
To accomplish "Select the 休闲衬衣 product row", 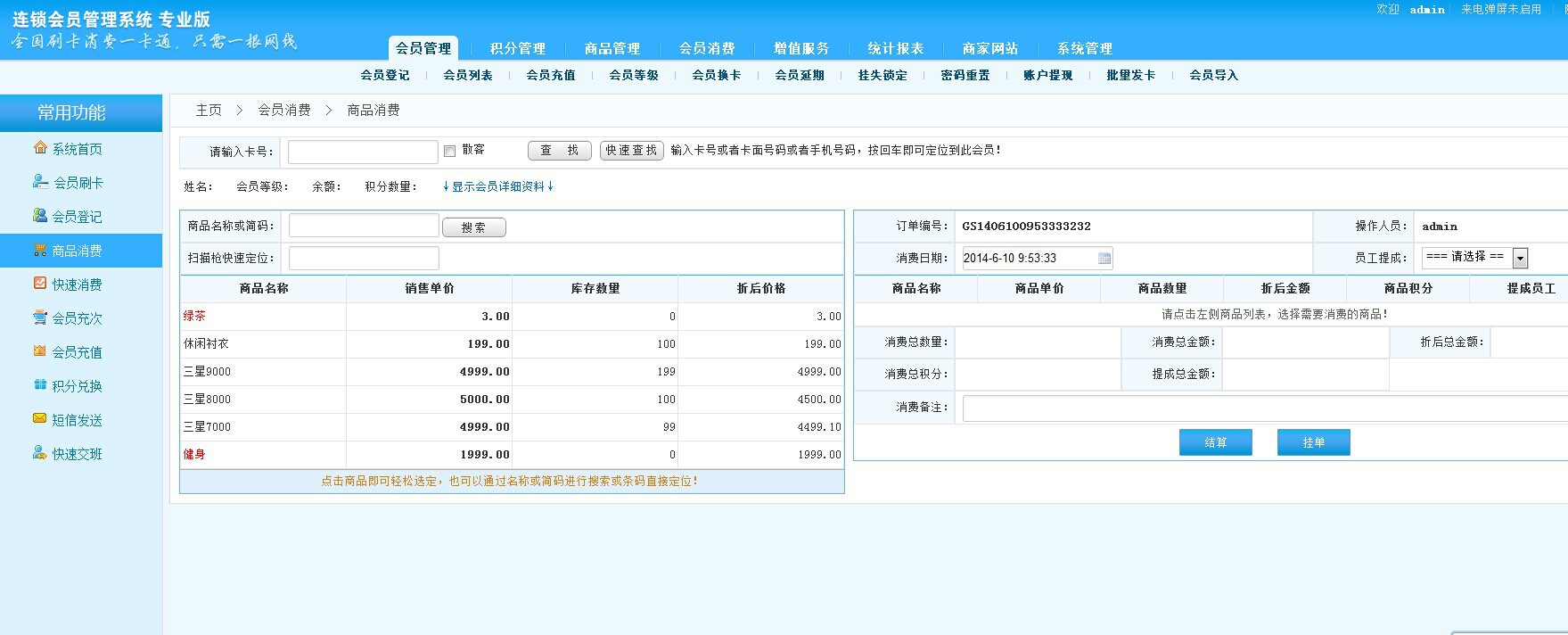I will [x=512, y=344].
